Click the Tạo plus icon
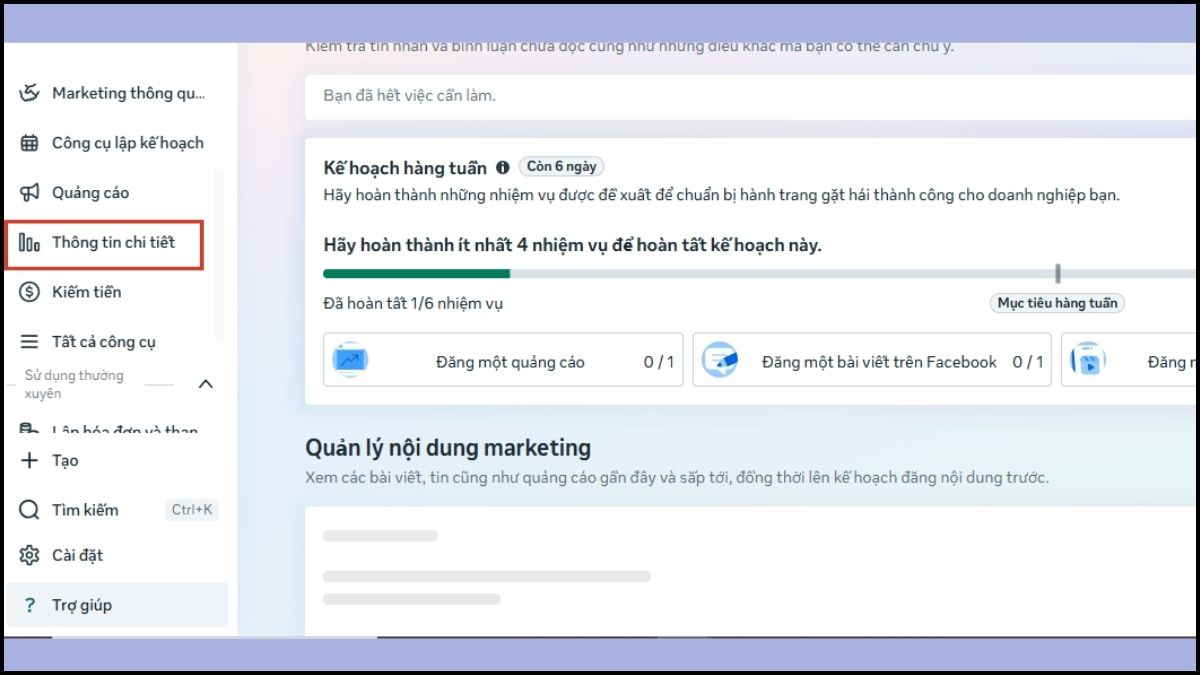The image size is (1200, 675). click(x=30, y=461)
